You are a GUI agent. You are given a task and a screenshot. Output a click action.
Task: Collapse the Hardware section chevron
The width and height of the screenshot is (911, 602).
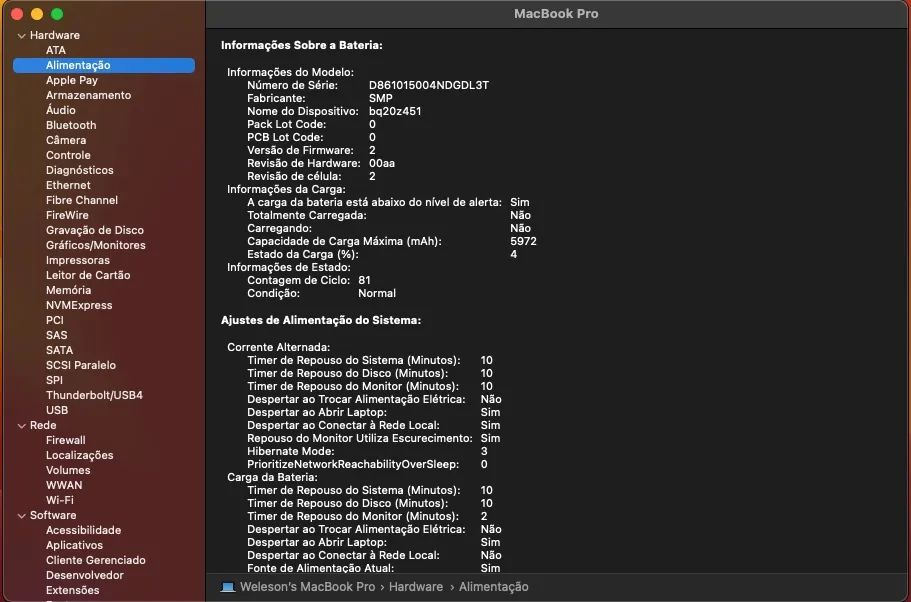click(21, 35)
